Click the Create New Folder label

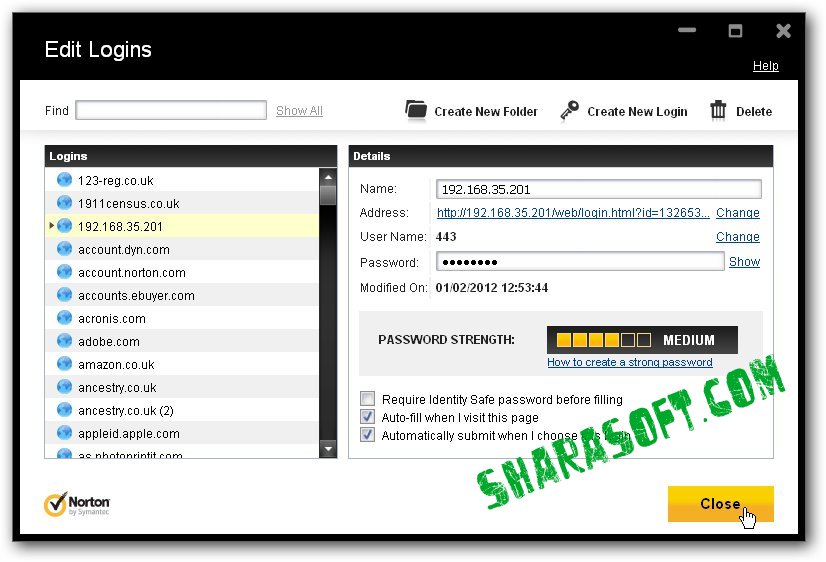(x=486, y=112)
